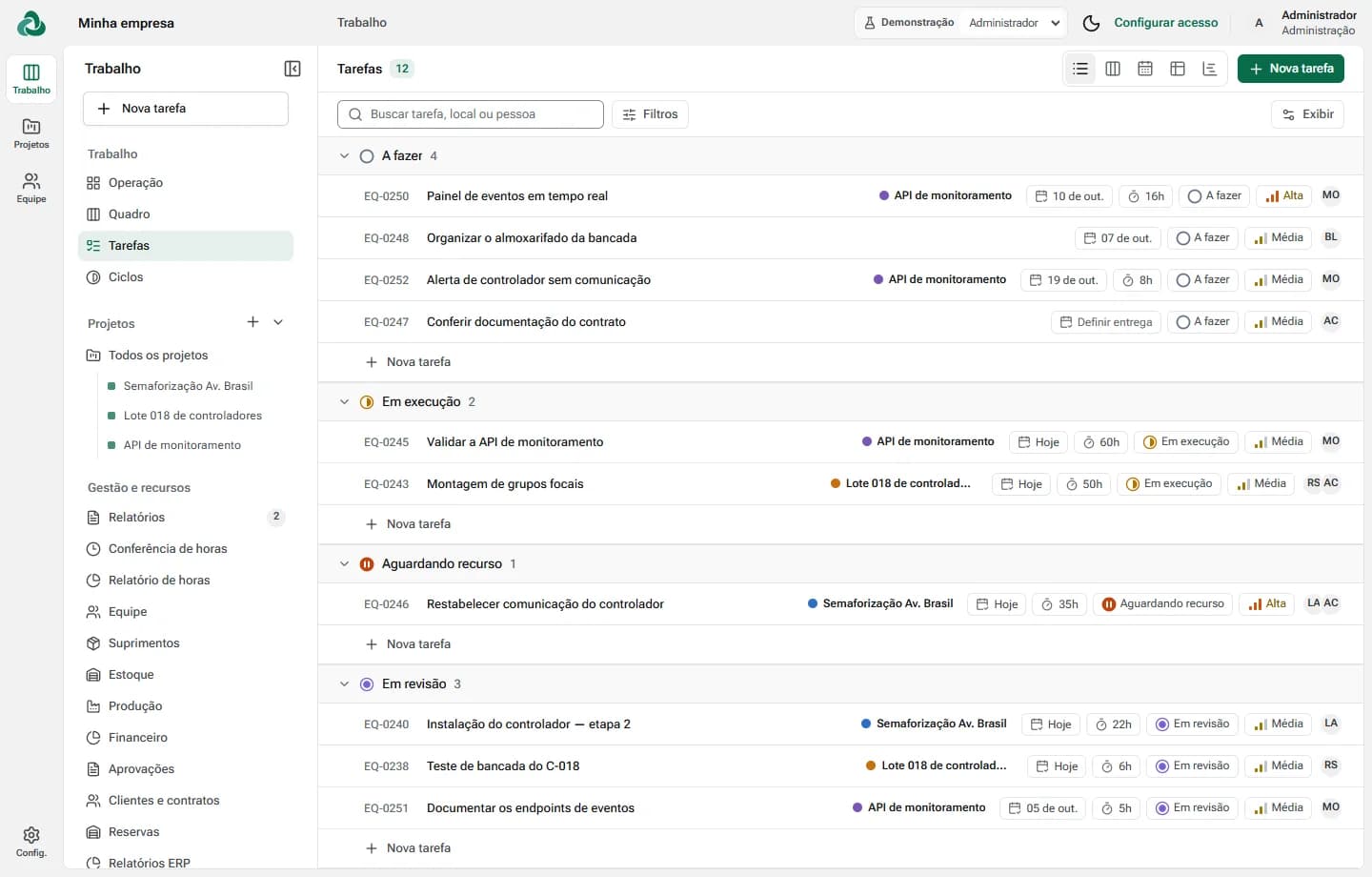
Task: Open Projetos in the left rail
Action: (31, 133)
